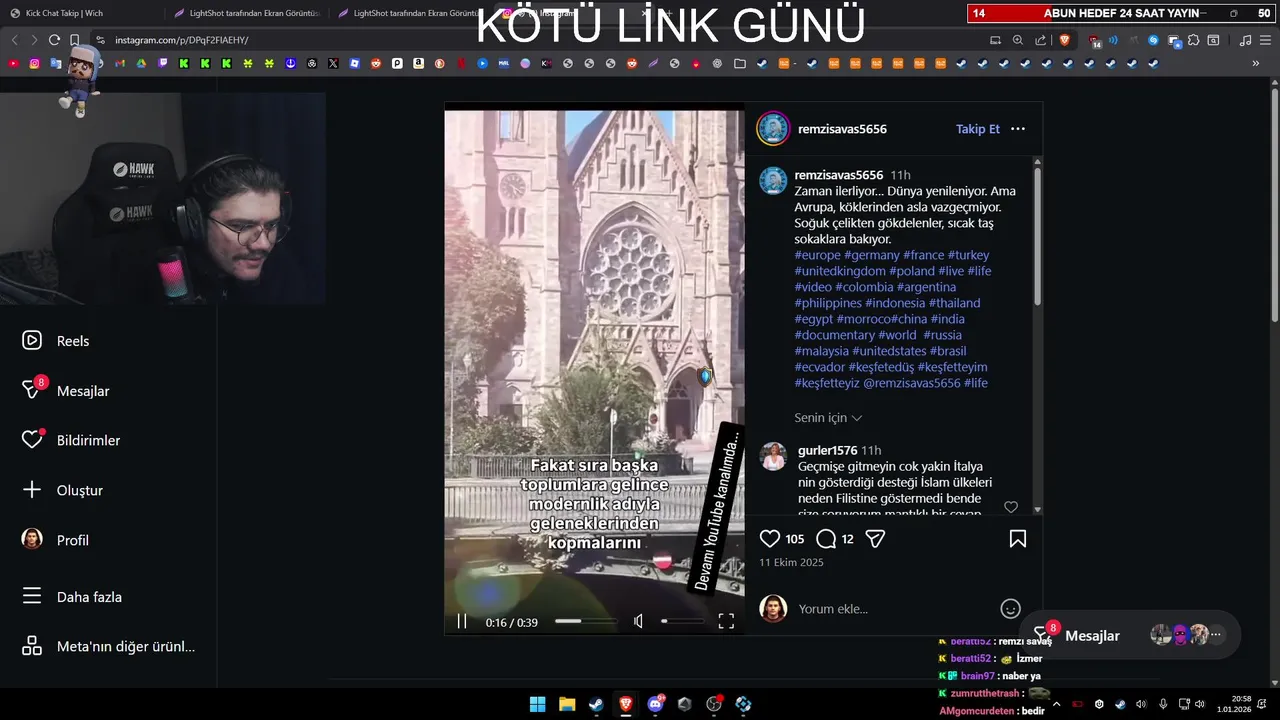Share the post with the paper-plane icon
The image size is (1280, 720).
(875, 539)
